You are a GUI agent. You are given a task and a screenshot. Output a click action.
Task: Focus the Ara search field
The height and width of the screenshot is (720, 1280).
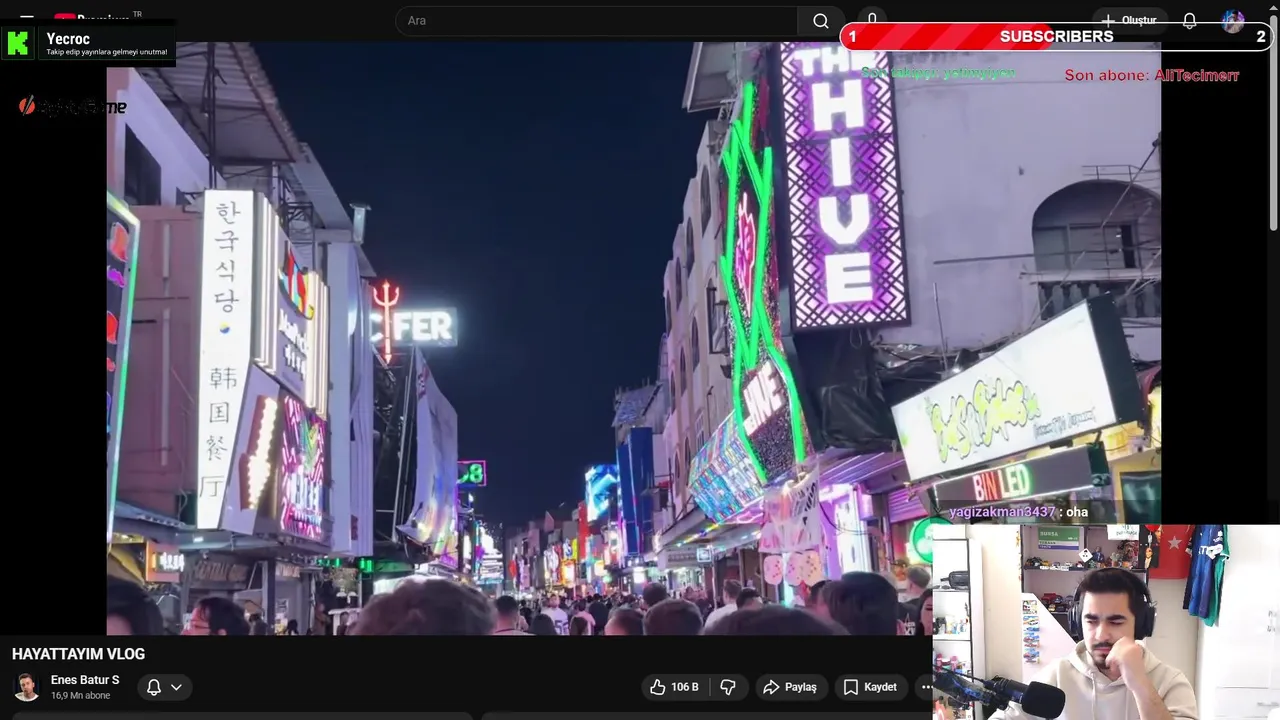597,21
